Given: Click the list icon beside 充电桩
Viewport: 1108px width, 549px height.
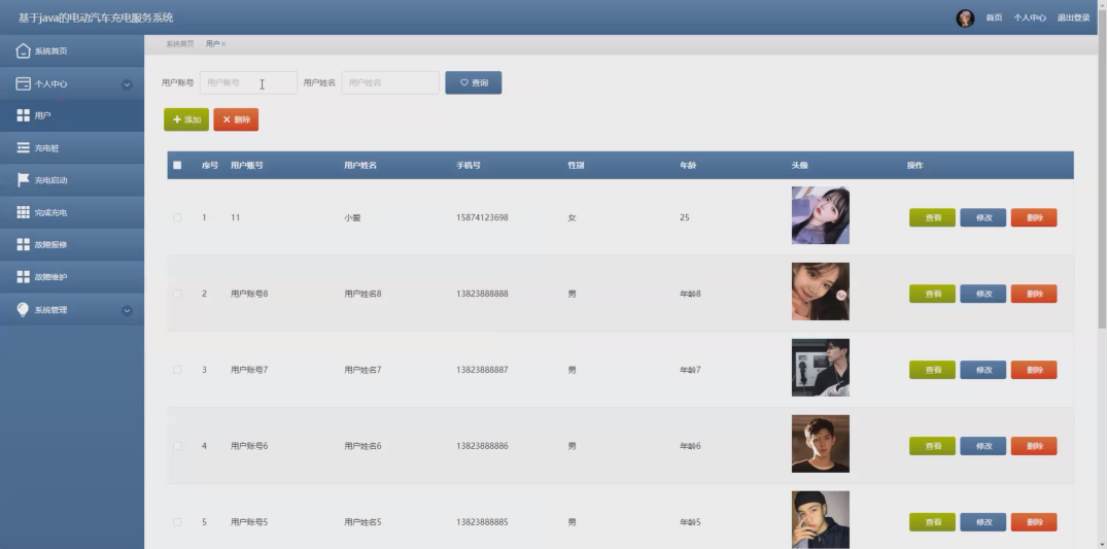Looking at the screenshot, I should click(23, 148).
